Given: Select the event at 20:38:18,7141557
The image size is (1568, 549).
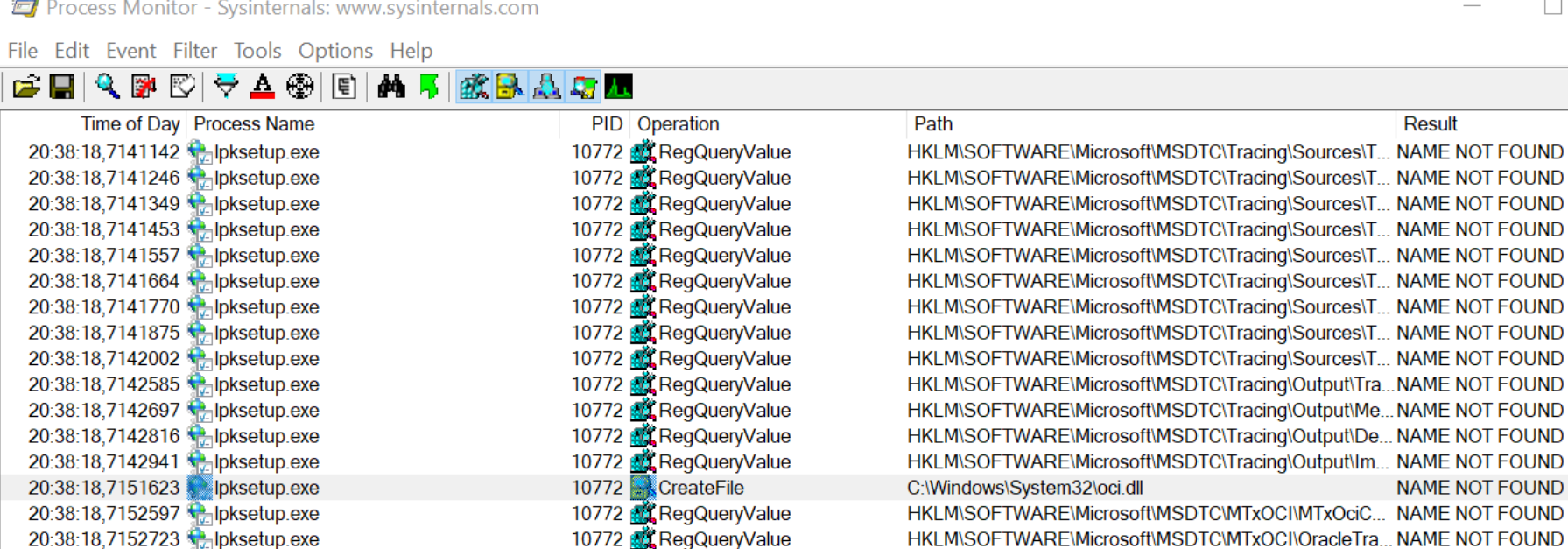Looking at the screenshot, I should pos(784,256).
